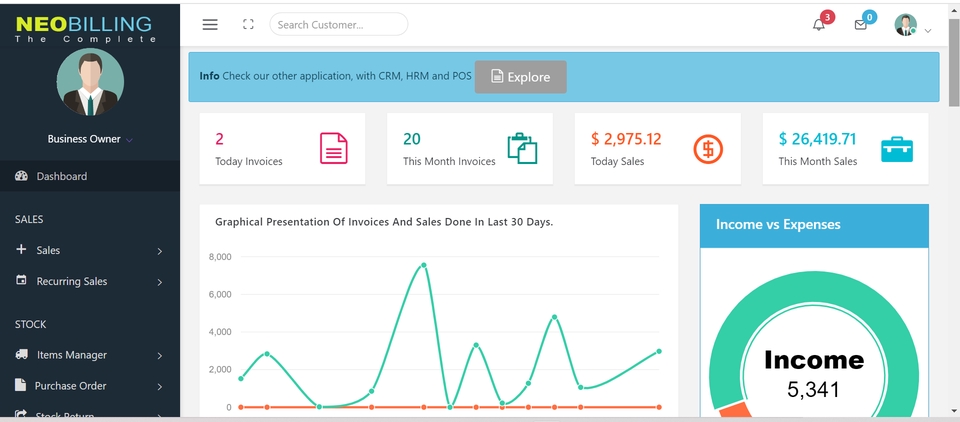Expand the top-right profile dropdown arrow
960x422 pixels.
click(x=928, y=31)
